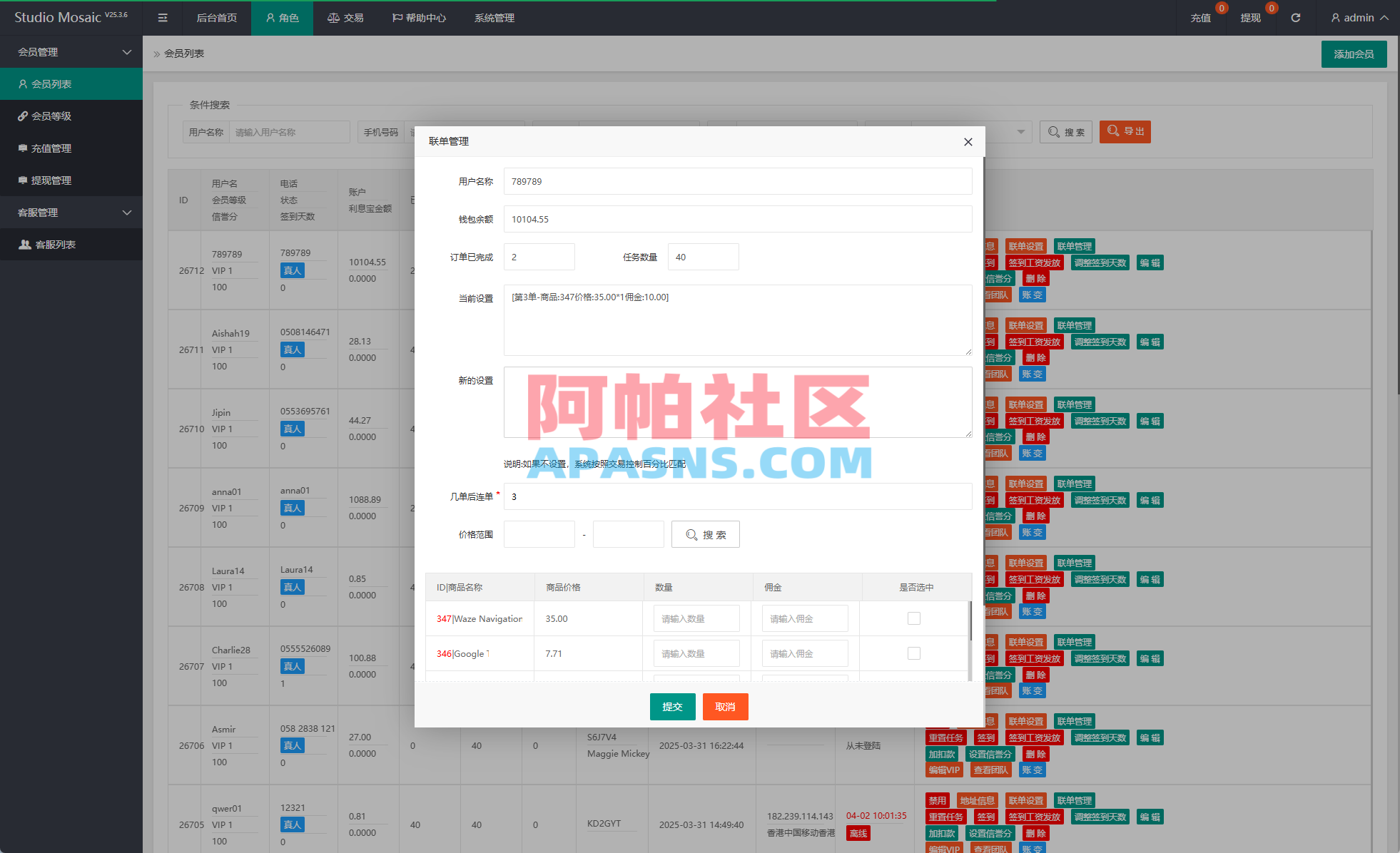Open the filter dropdown beside the search button
The image size is (1400, 853).
click(1022, 131)
